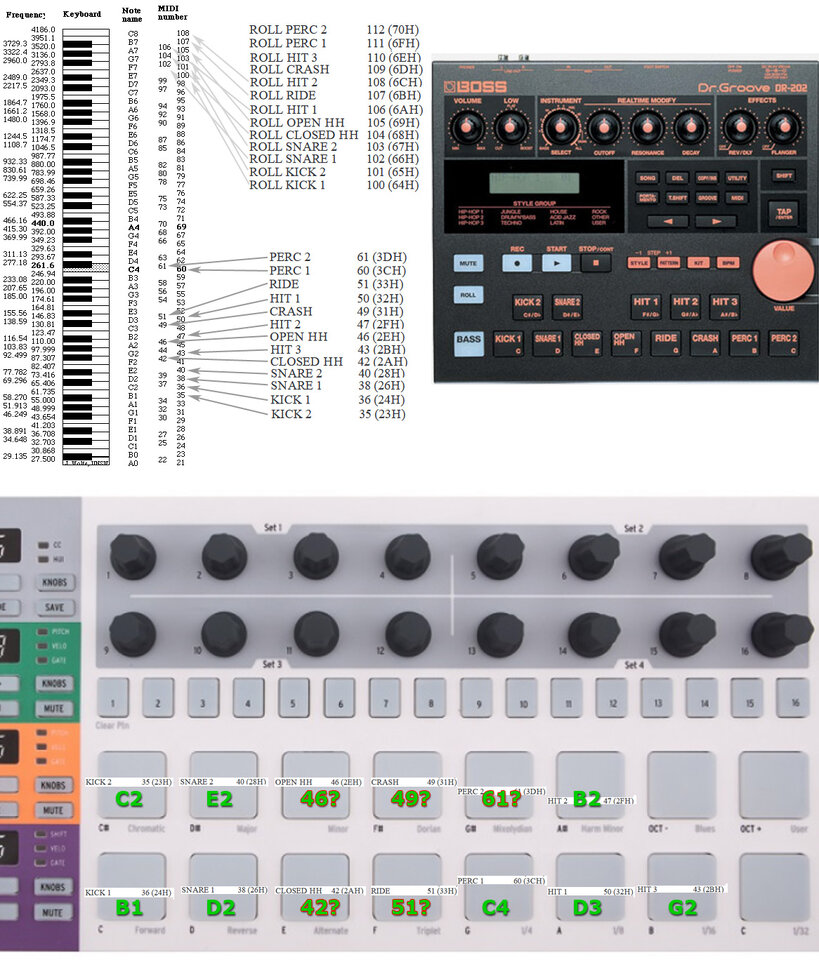Tap the DR-202 SNARE 2 pad
The image size is (819, 960).
click(567, 306)
